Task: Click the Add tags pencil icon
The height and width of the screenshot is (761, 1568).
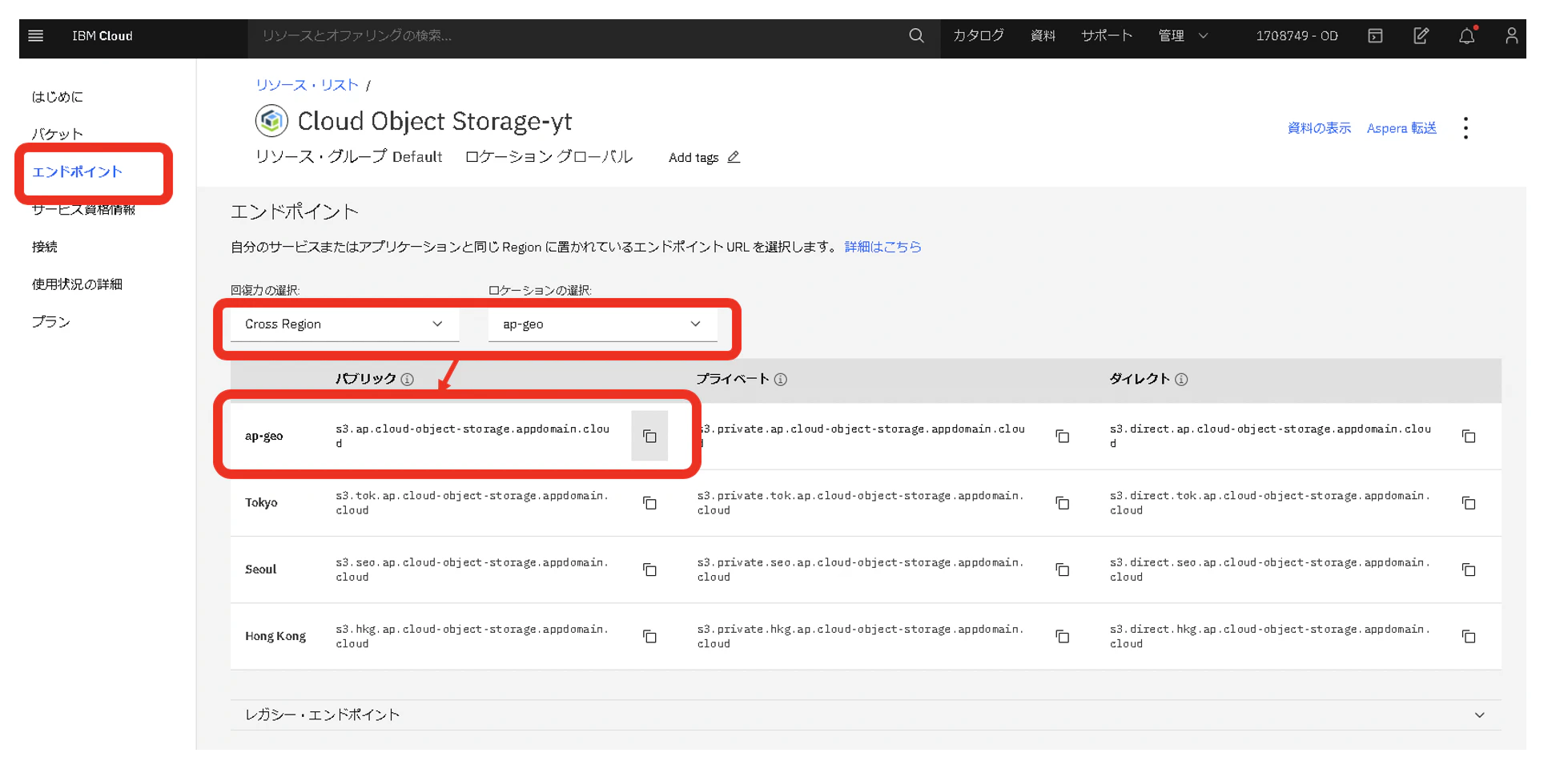Action: pos(734,157)
